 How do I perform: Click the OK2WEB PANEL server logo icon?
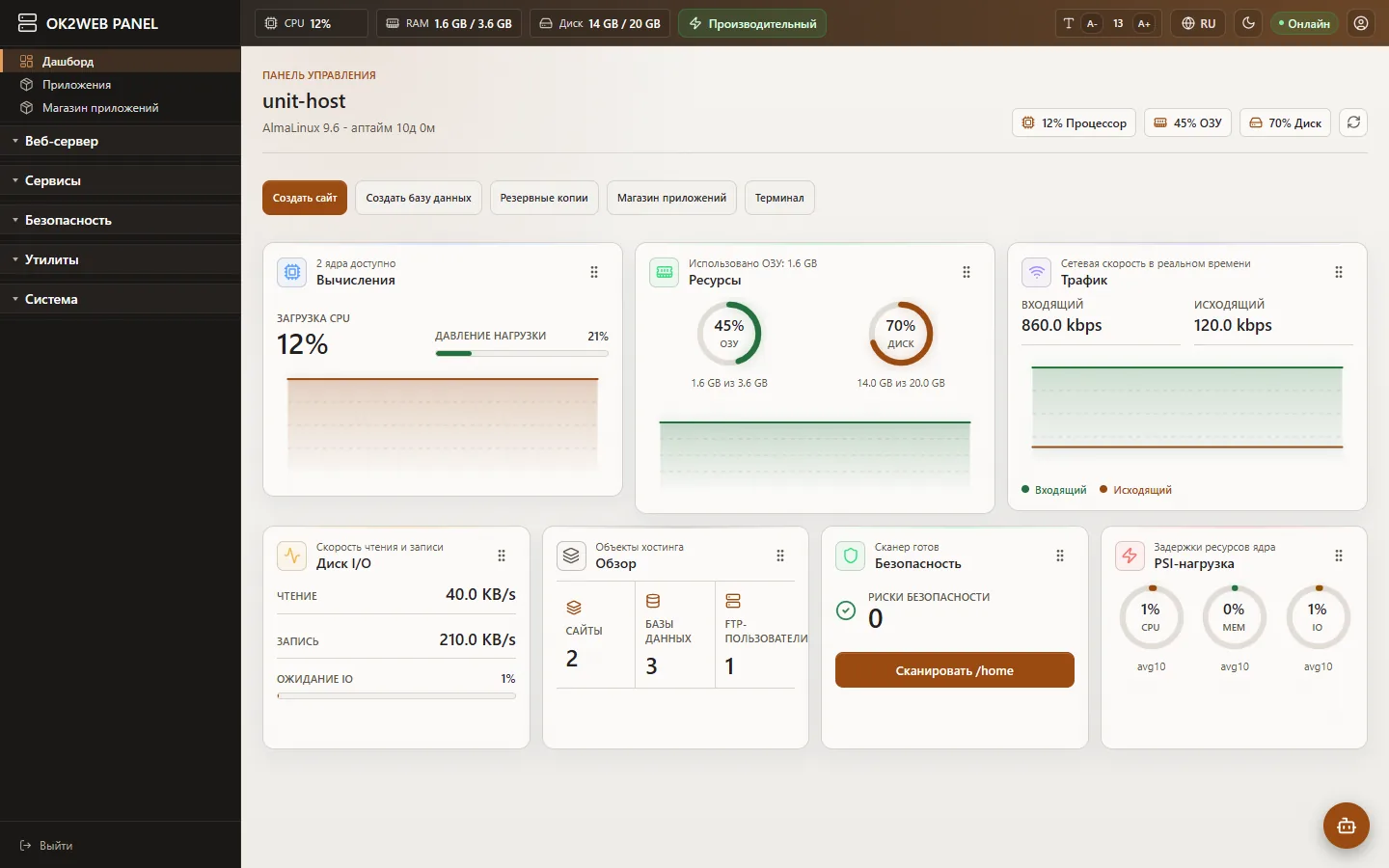[x=27, y=23]
